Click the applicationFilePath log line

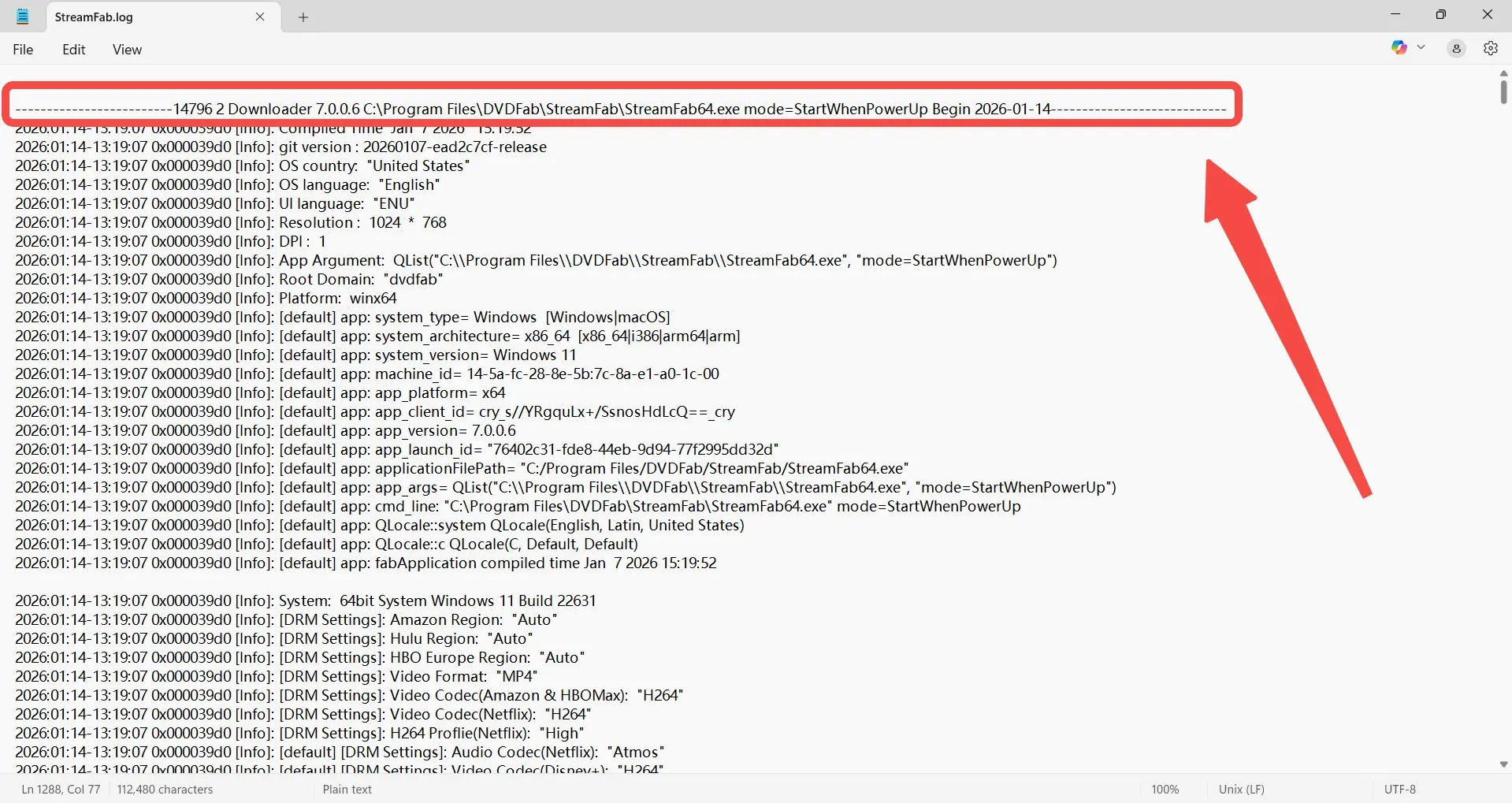462,469
